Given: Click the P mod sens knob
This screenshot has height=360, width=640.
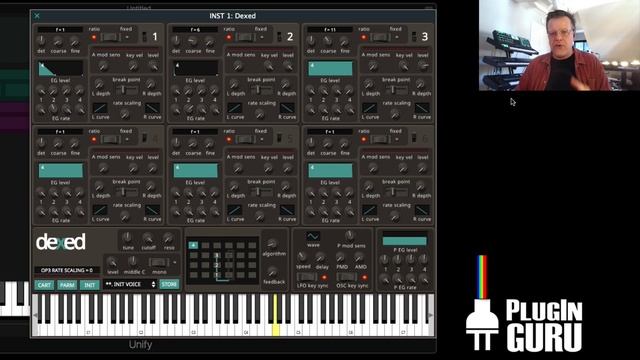Looking at the screenshot, I should (x=349, y=236).
